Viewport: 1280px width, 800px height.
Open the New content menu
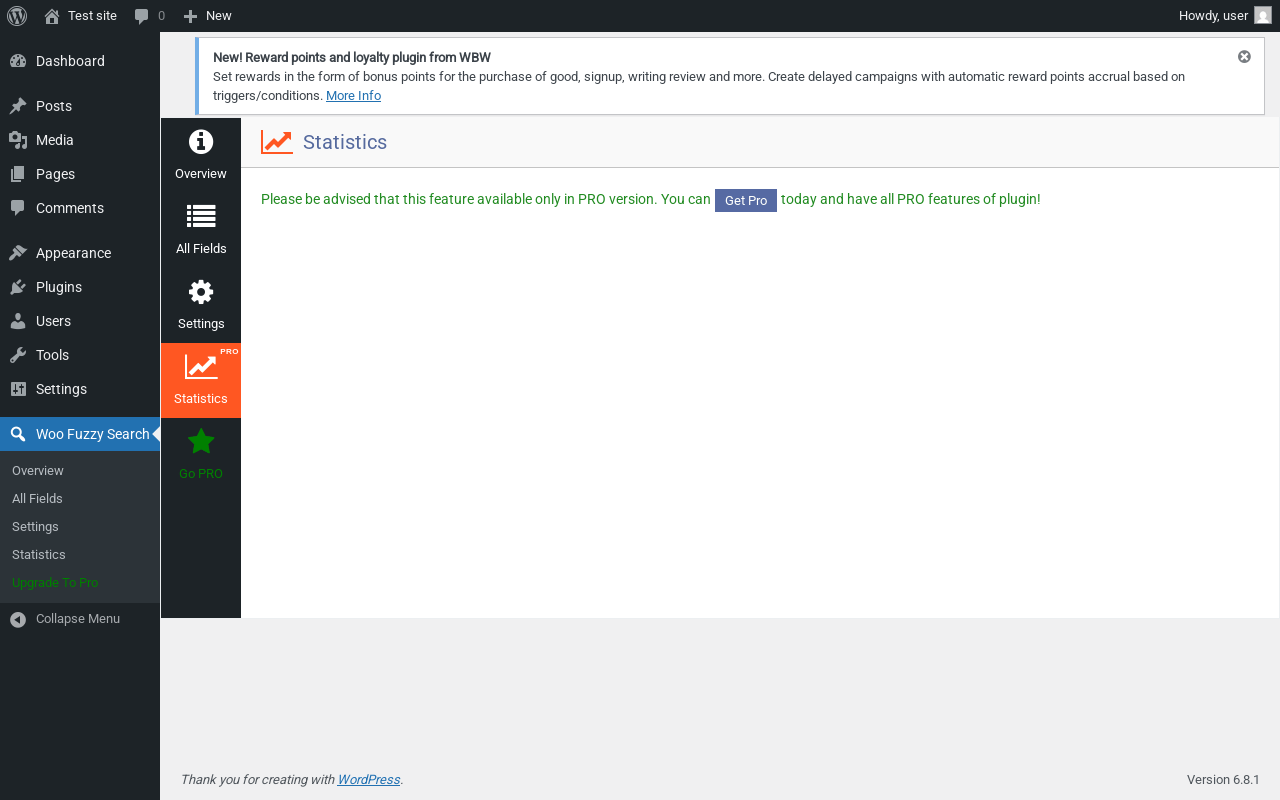[x=208, y=16]
